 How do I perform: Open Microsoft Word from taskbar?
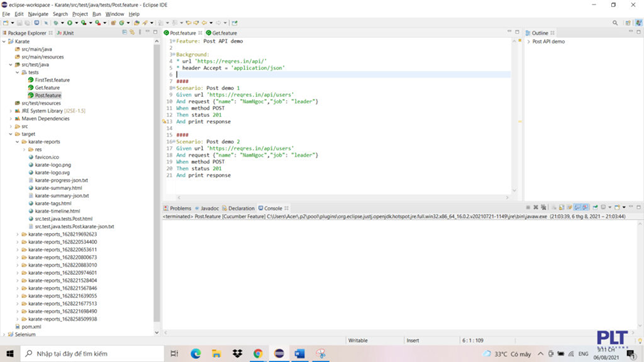(299, 353)
